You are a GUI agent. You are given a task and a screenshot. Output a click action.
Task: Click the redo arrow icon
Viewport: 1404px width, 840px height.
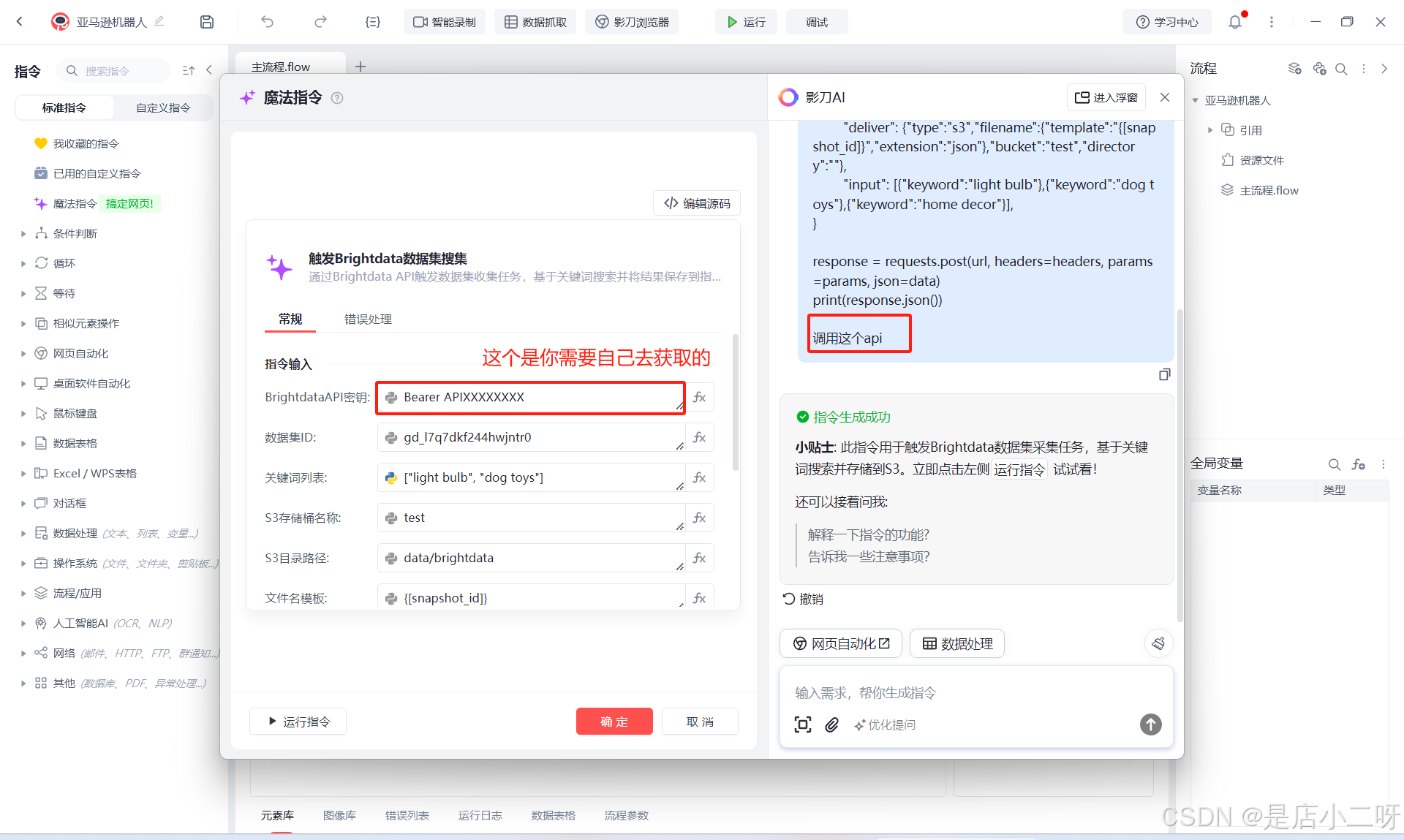tap(320, 22)
